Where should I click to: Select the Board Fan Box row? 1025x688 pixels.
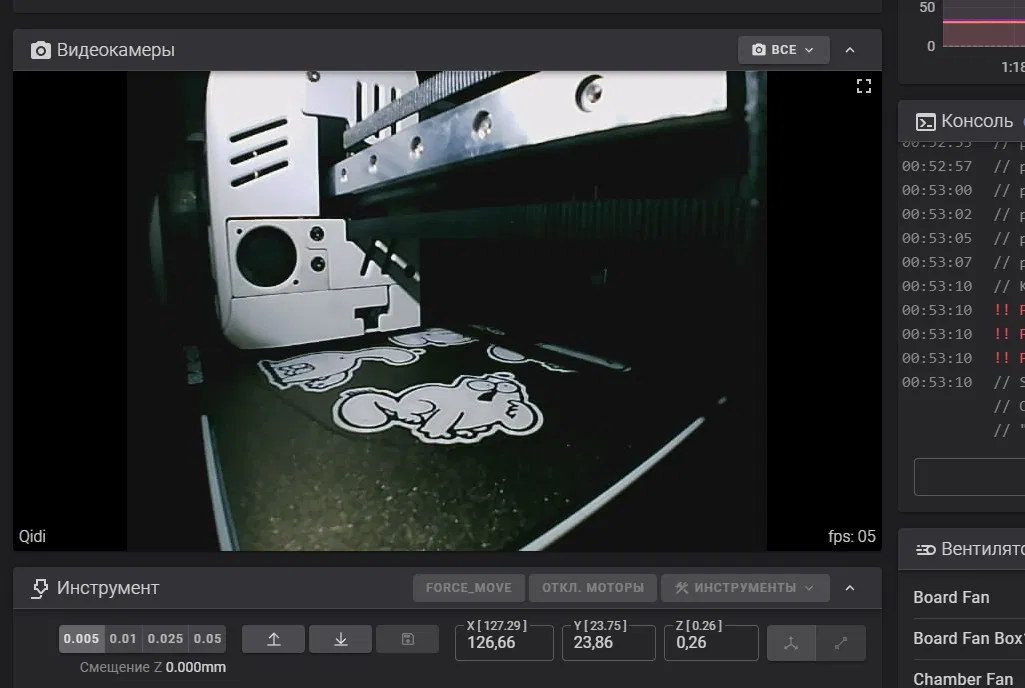(x=969, y=638)
